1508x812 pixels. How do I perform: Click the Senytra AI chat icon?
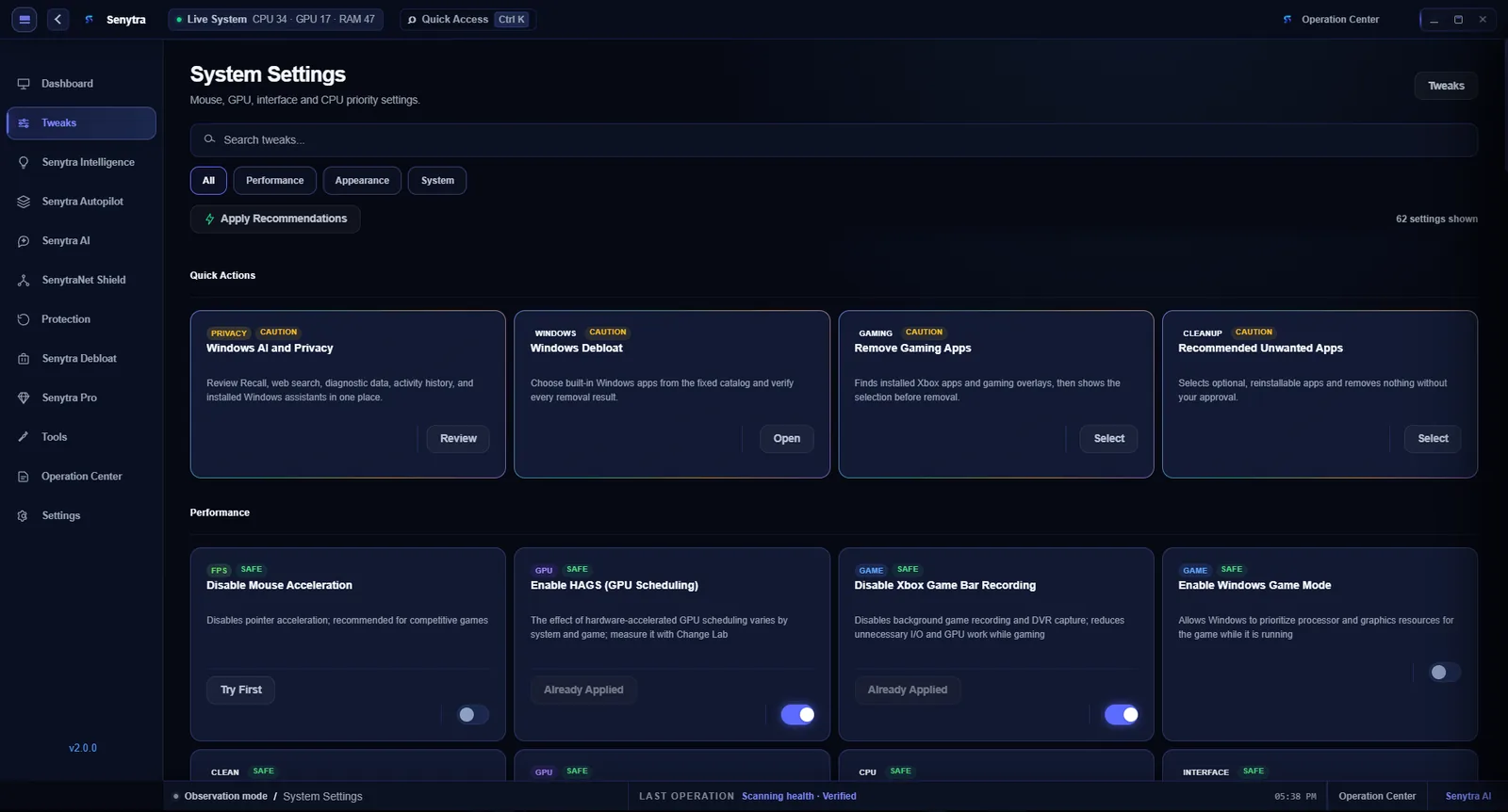[24, 241]
